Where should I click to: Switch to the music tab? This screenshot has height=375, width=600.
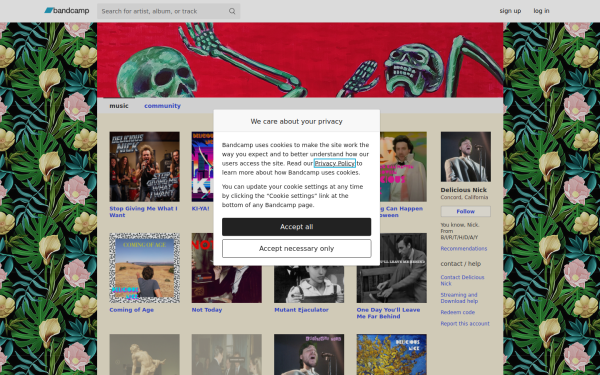[119, 106]
